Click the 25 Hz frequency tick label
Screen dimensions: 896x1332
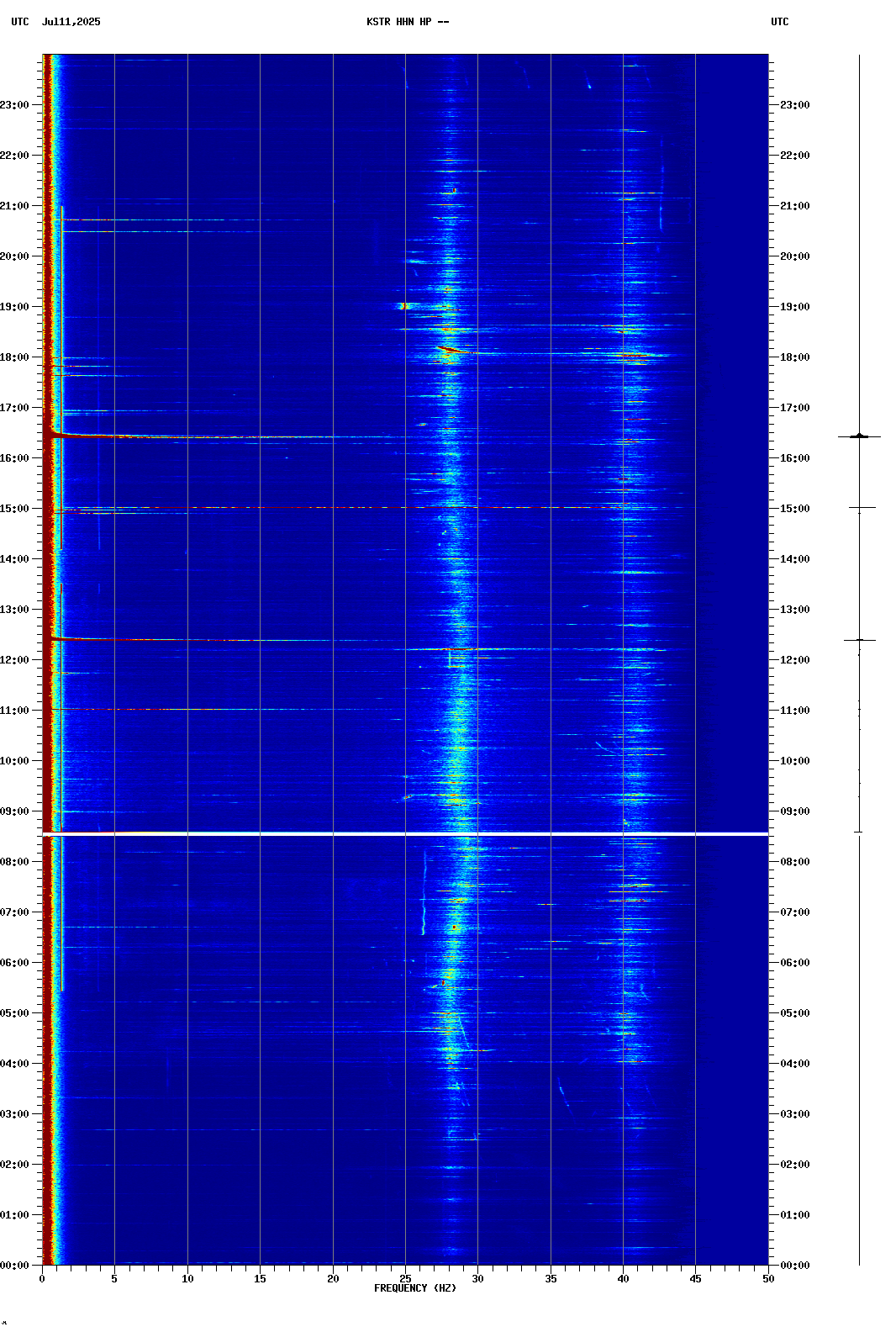[x=405, y=1279]
